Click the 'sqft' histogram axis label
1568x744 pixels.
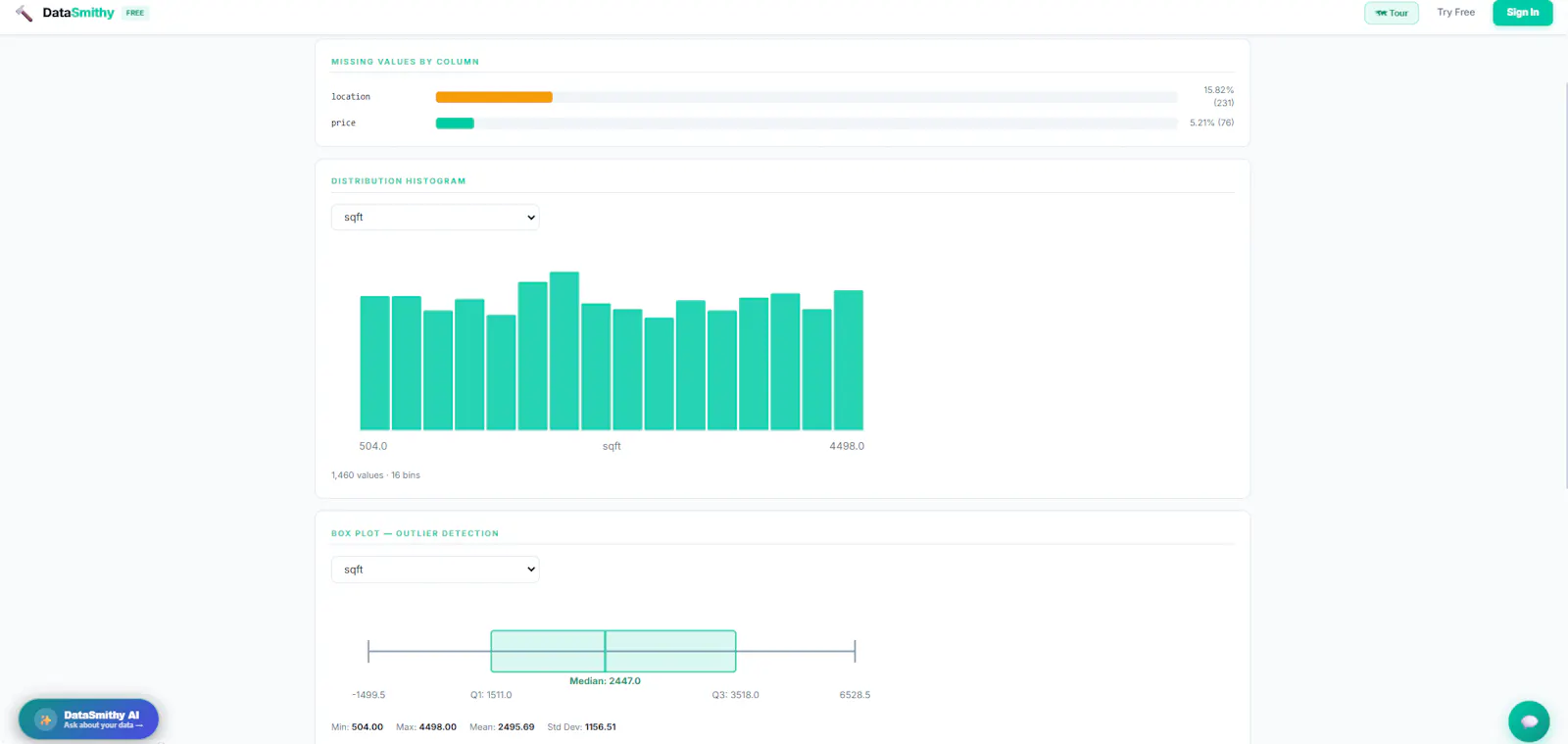click(612, 446)
